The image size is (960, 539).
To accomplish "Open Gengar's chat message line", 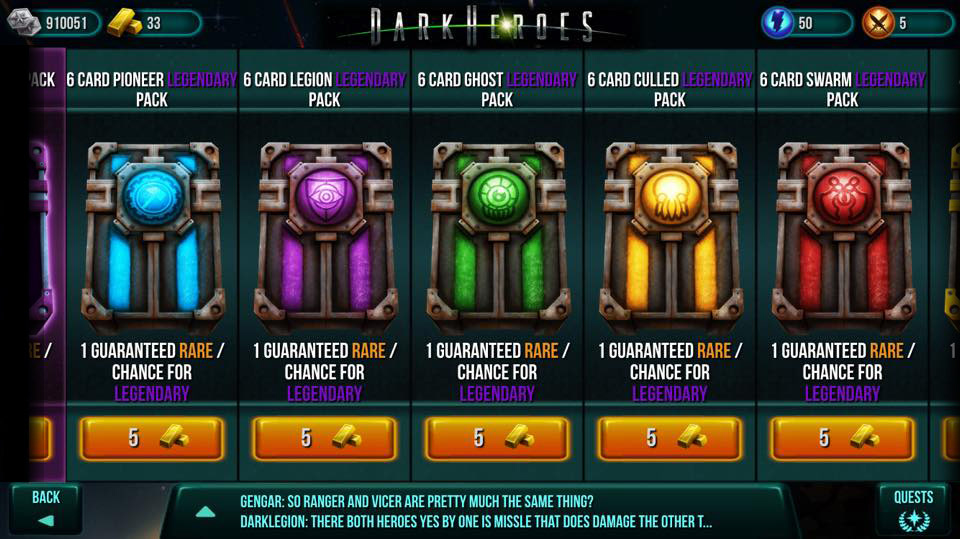I will (x=416, y=502).
